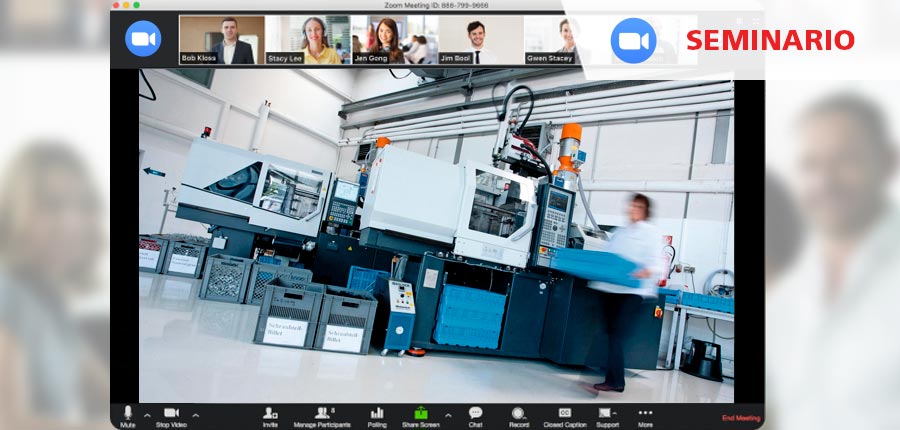This screenshot has height=430, width=900.
Task: Start recording with the Record icon
Action: coord(518,413)
